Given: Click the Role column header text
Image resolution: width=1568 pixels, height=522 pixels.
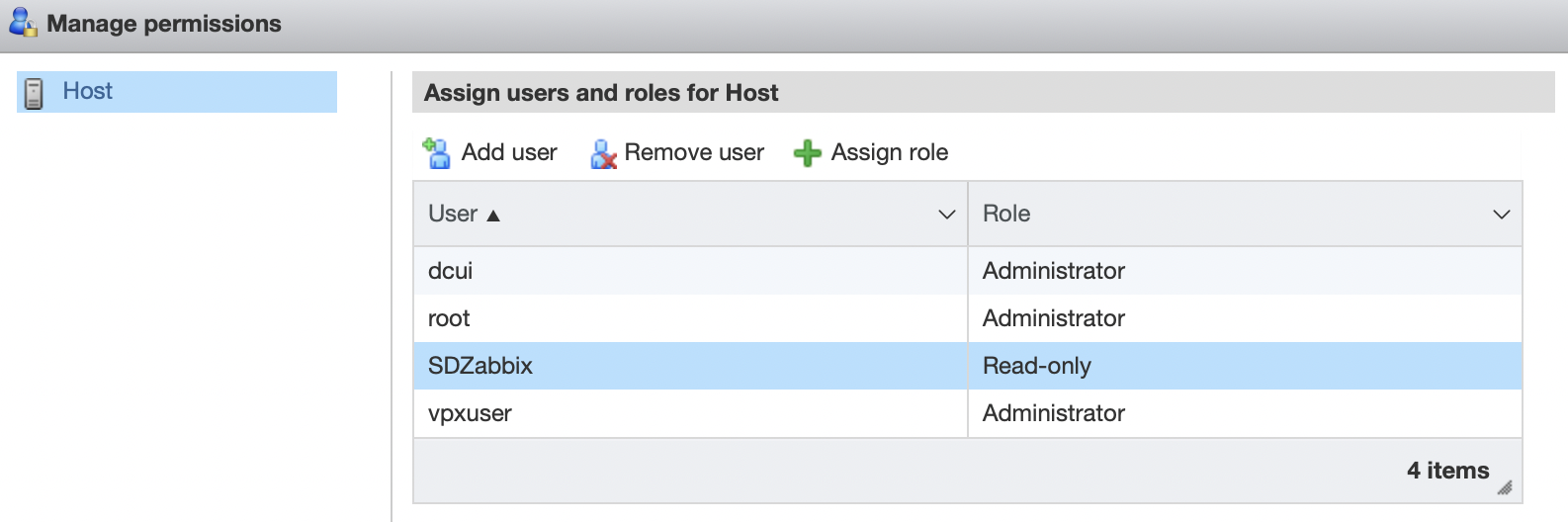Looking at the screenshot, I should 1006,214.
